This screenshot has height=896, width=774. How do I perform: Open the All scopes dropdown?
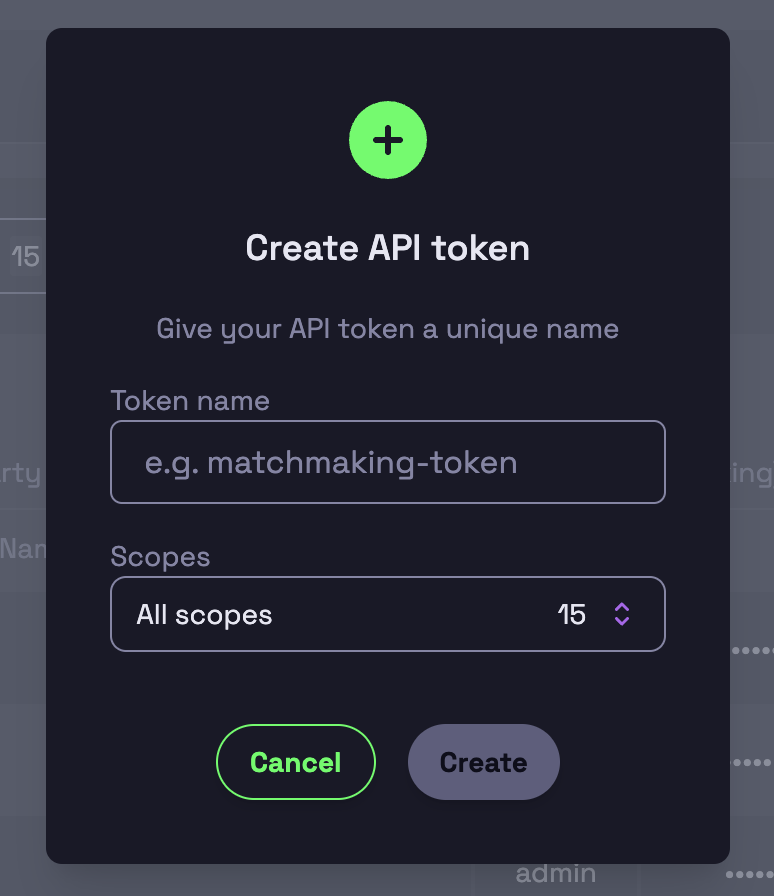(x=388, y=614)
